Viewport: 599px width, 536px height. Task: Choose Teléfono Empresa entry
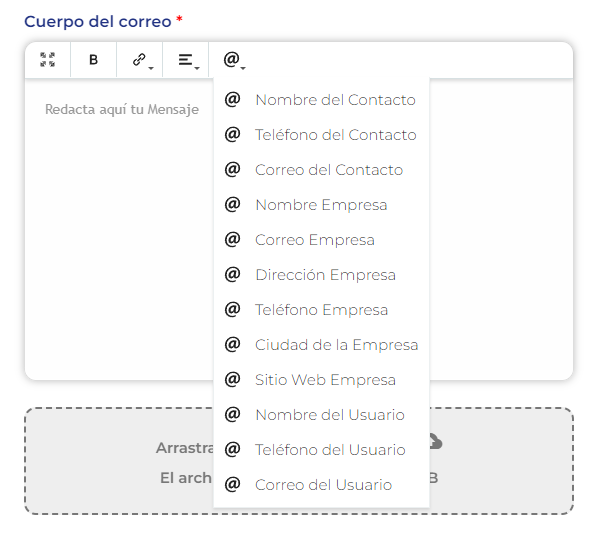point(321,310)
